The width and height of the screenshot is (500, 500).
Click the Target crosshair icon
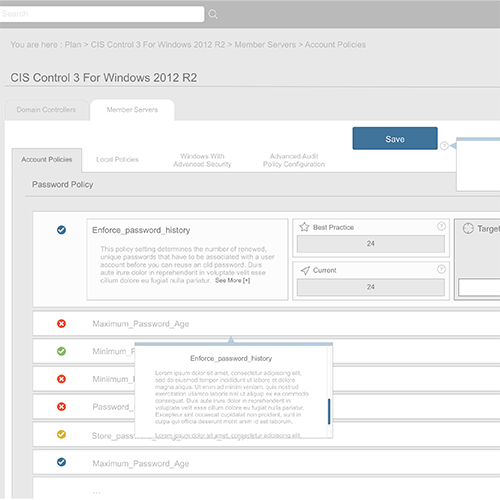pyautogui.click(x=468, y=228)
